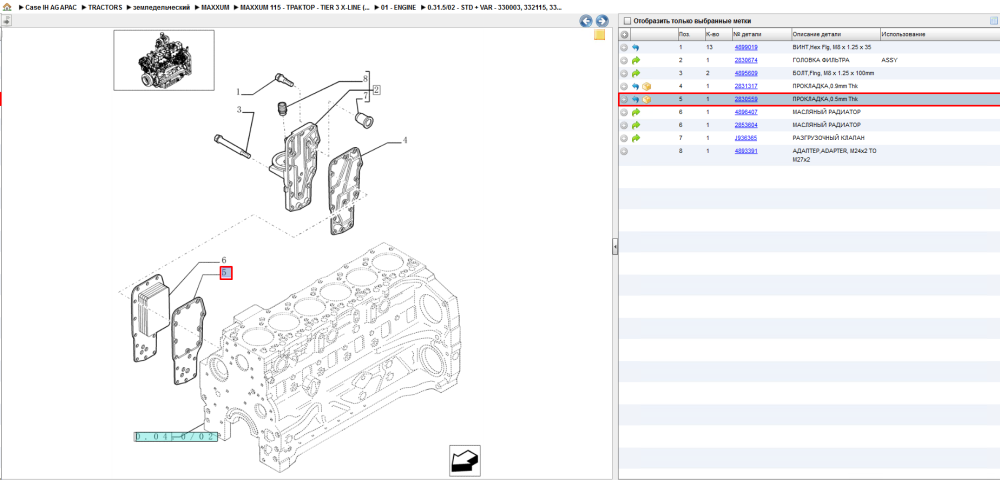Screen dimensions: 1000x480
Task: Click the 'Использование' column header
Action: pyautogui.click(x=939, y=34)
